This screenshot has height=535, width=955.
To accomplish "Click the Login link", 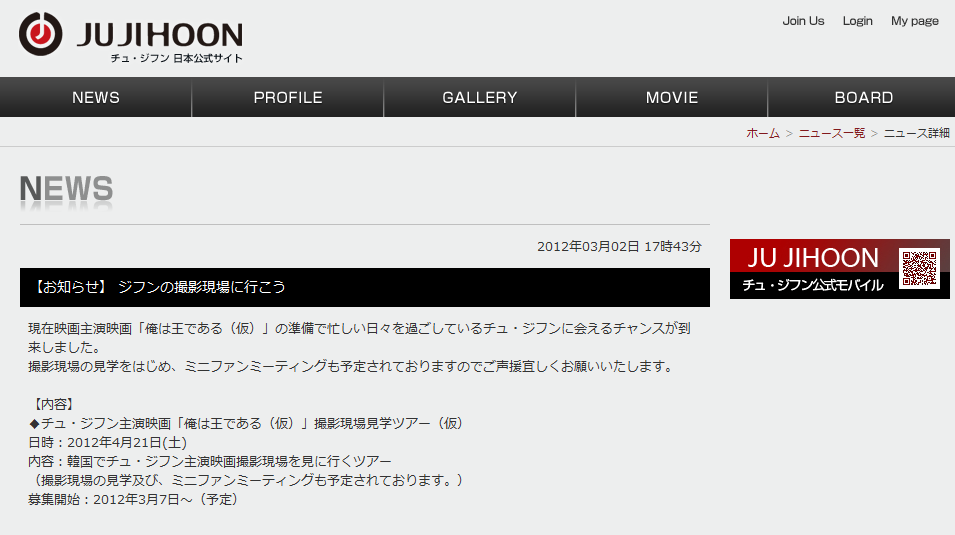I will click(x=858, y=21).
